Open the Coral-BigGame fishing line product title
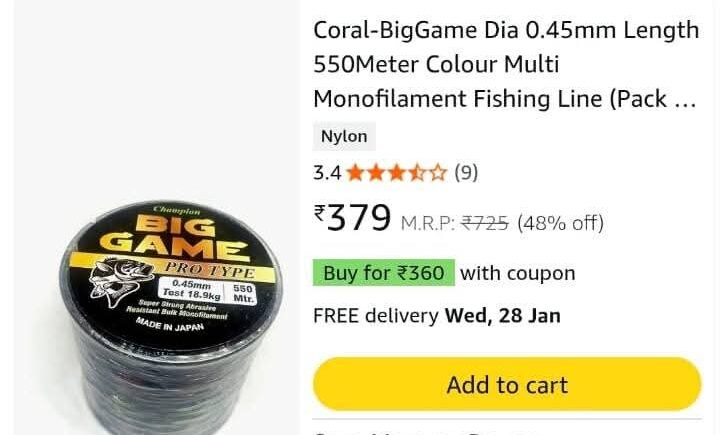This screenshot has height=435, width=728. pos(506,65)
